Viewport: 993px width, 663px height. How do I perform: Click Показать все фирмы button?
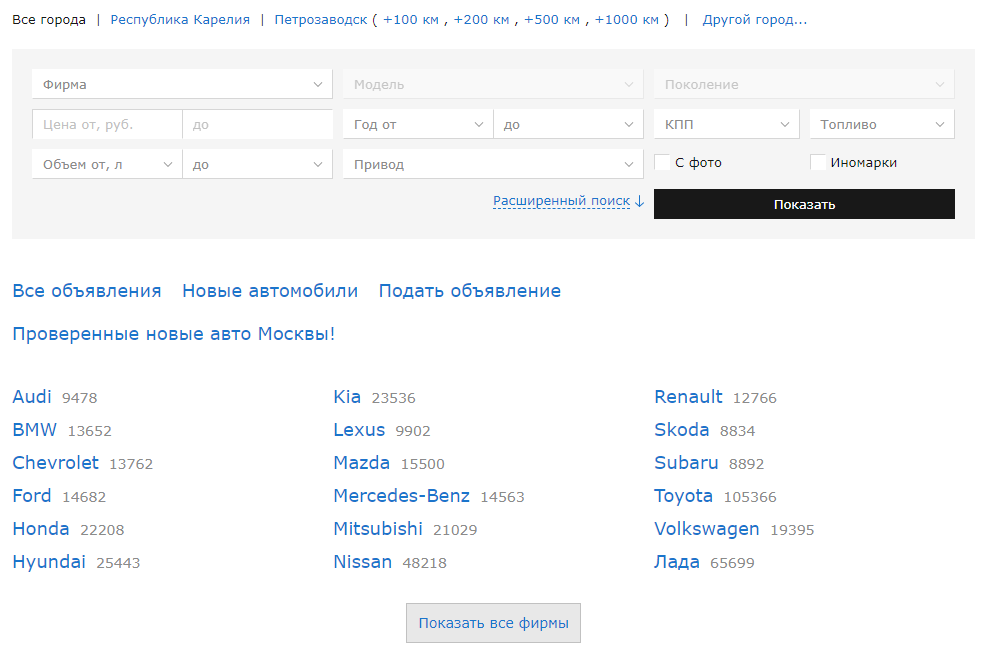[493, 623]
